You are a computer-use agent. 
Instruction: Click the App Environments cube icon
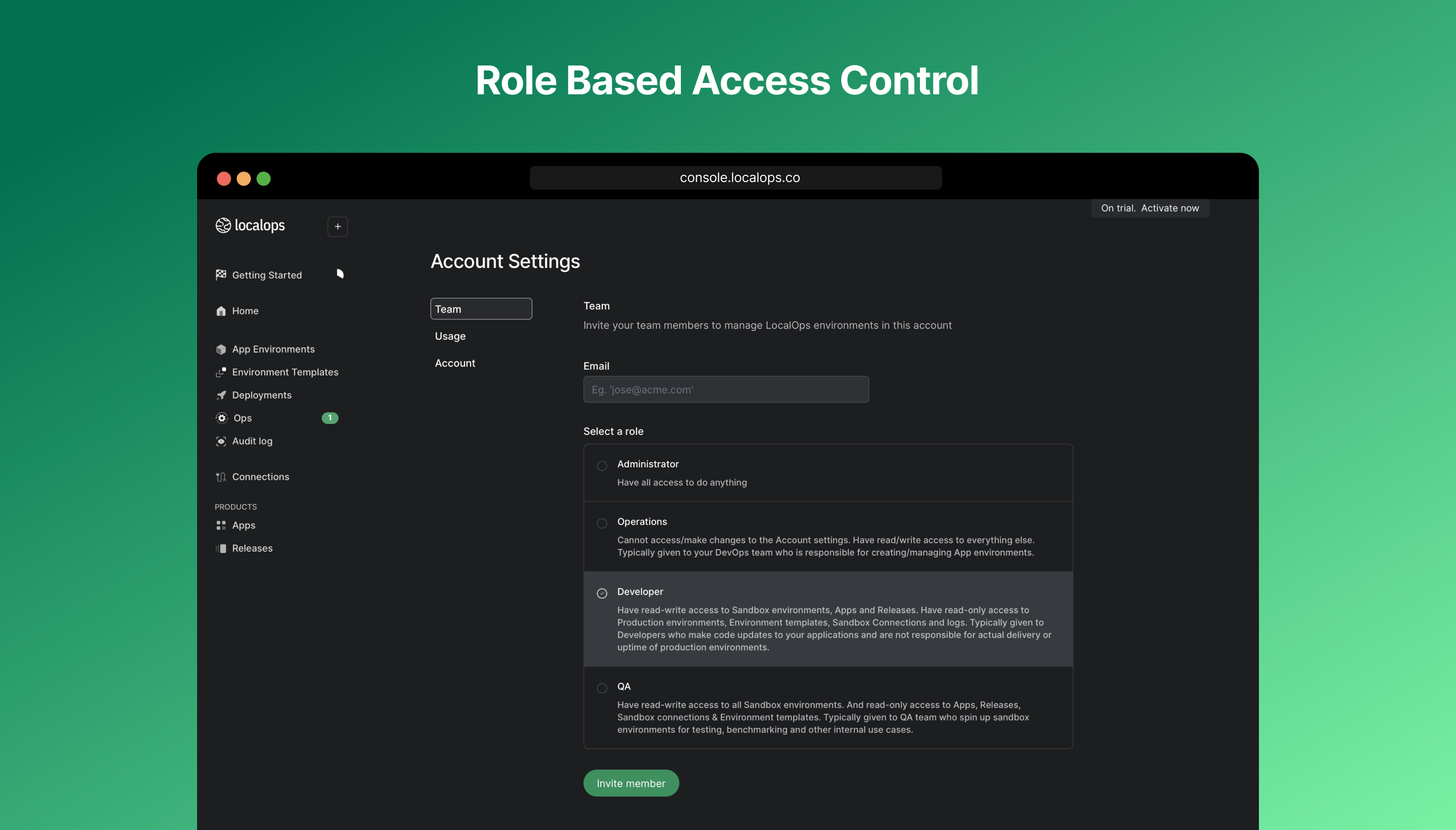click(221, 349)
